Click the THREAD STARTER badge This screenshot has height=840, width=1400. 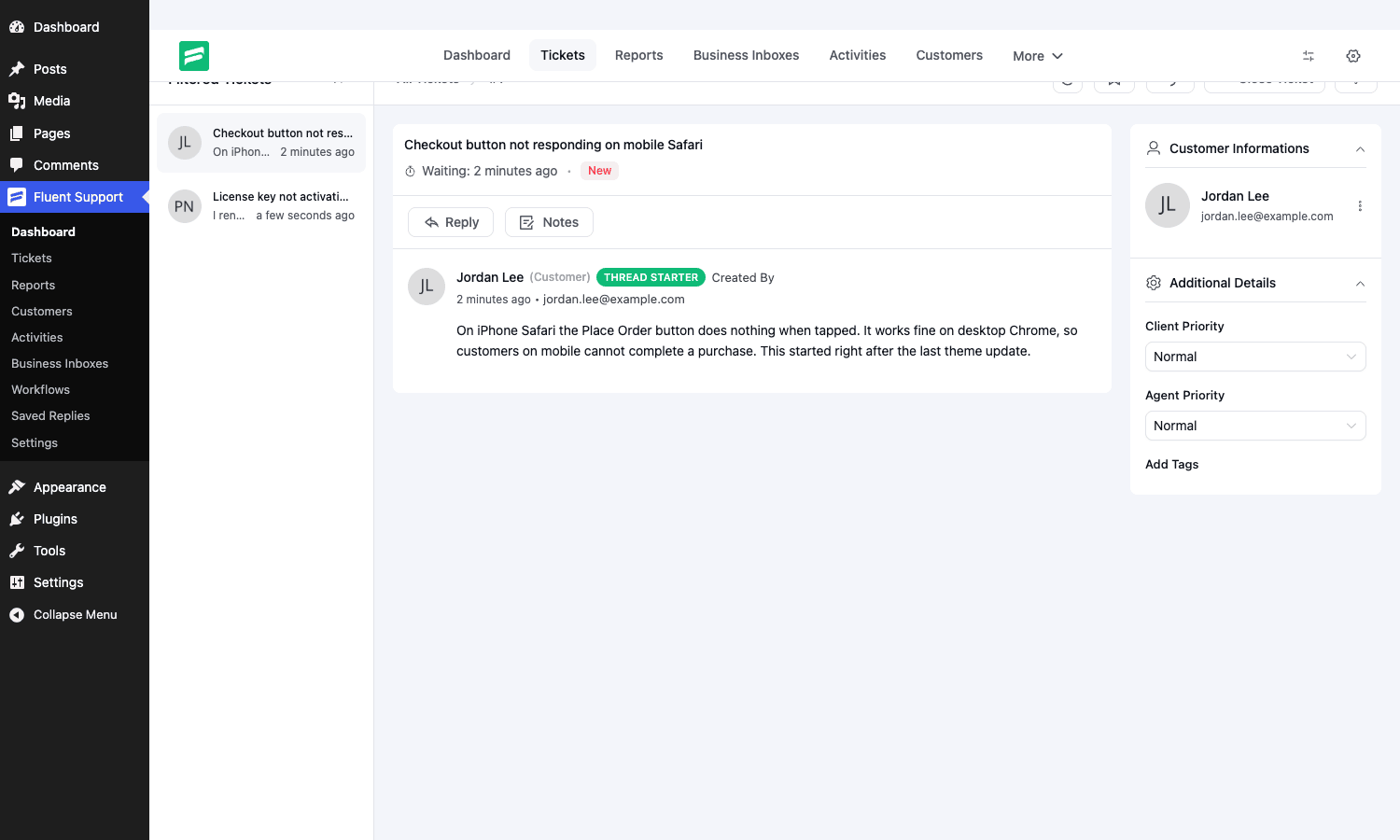(651, 277)
